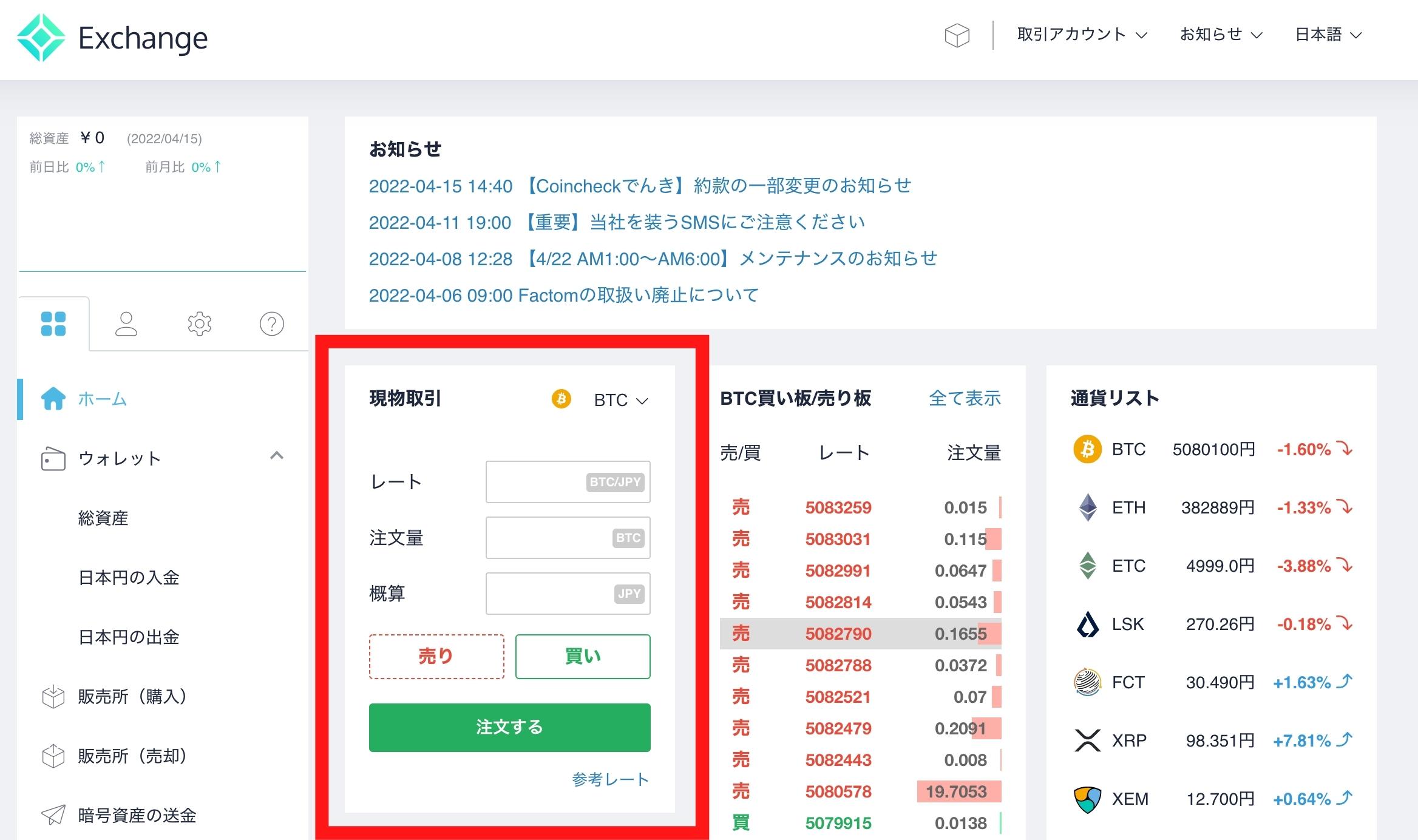
Task: Open the 4/22 メンテナンスのお知らせ link
Action: click(x=653, y=259)
